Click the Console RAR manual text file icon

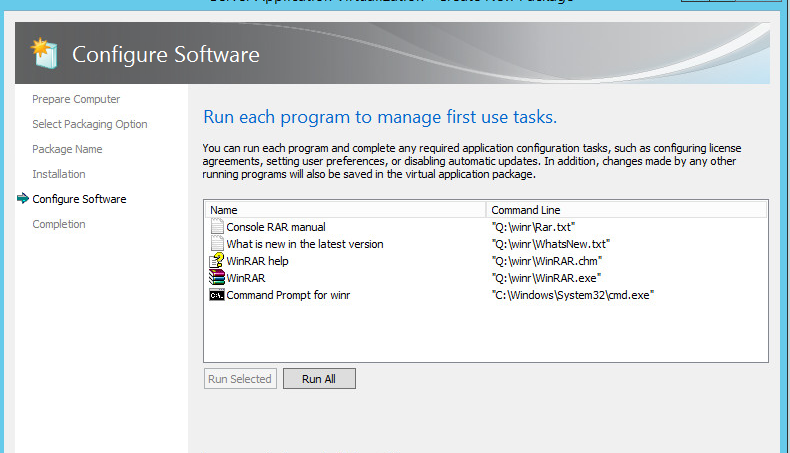point(217,227)
